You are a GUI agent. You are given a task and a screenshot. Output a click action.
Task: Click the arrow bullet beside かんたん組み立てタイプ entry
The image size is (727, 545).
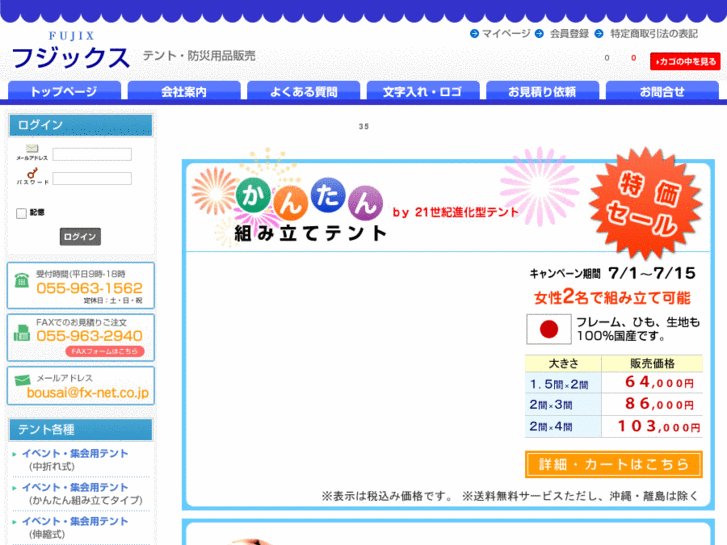[x=15, y=488]
